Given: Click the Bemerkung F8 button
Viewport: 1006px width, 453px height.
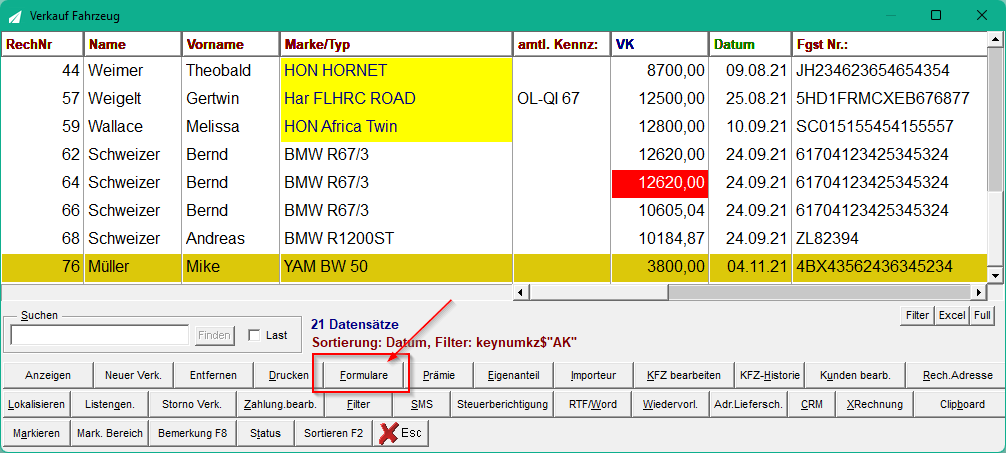Looking at the screenshot, I should [192, 433].
